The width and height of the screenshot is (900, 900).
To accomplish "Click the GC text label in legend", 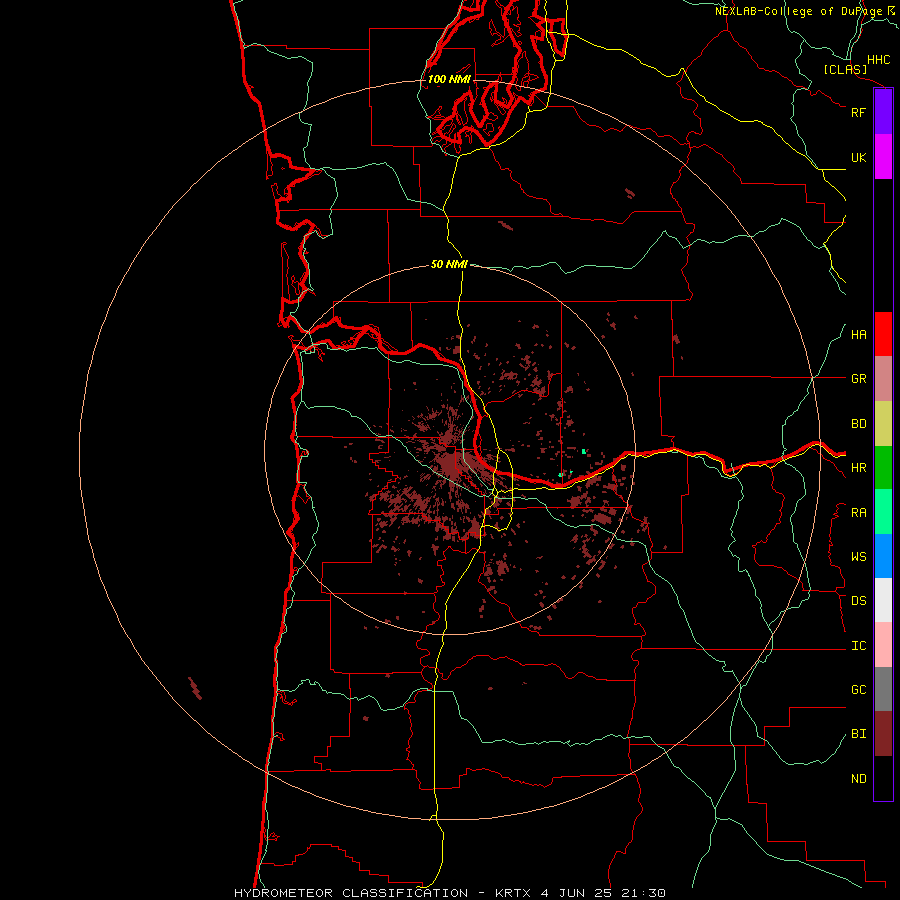I will tap(858, 689).
